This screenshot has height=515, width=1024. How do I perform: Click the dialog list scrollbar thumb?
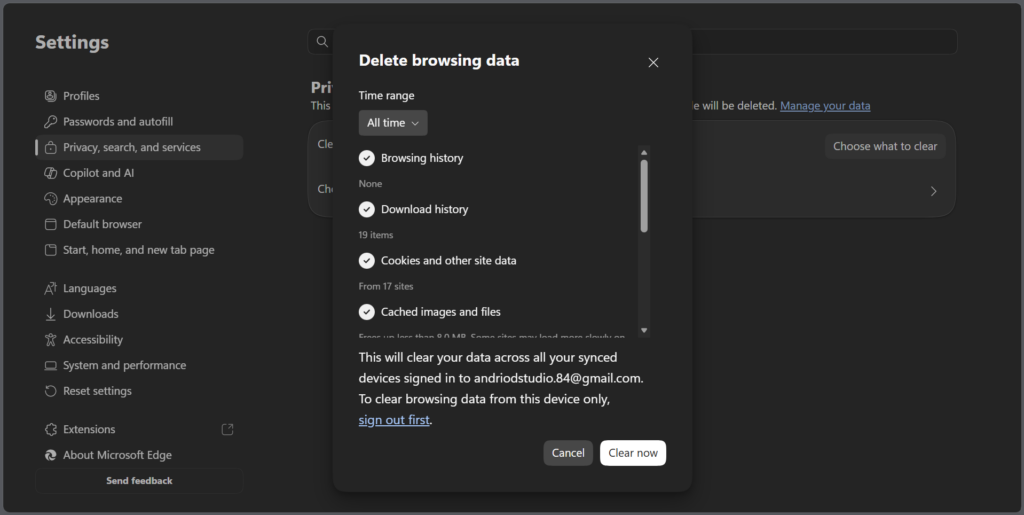(x=644, y=196)
